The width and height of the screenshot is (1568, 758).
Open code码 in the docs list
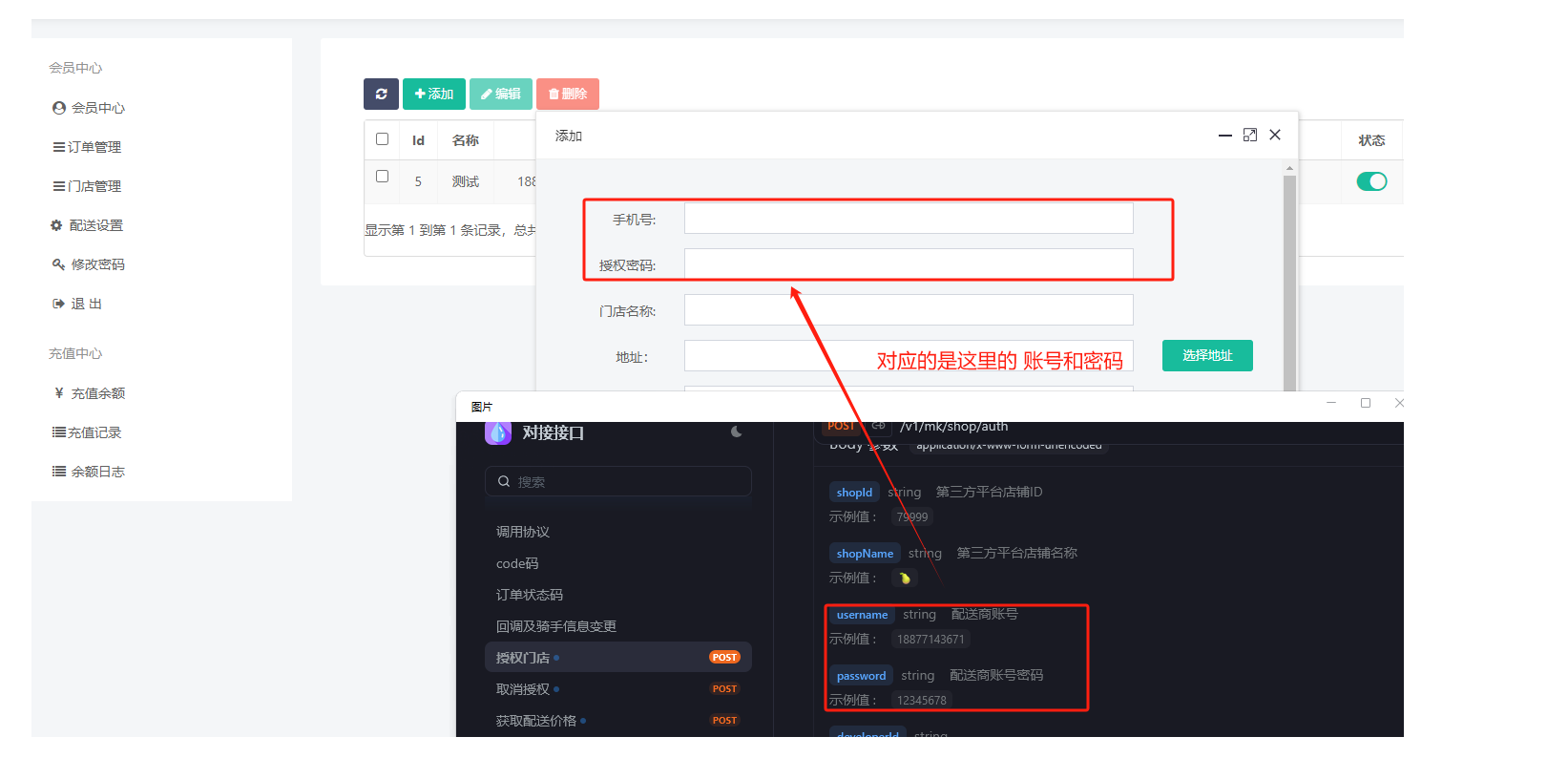click(x=517, y=563)
